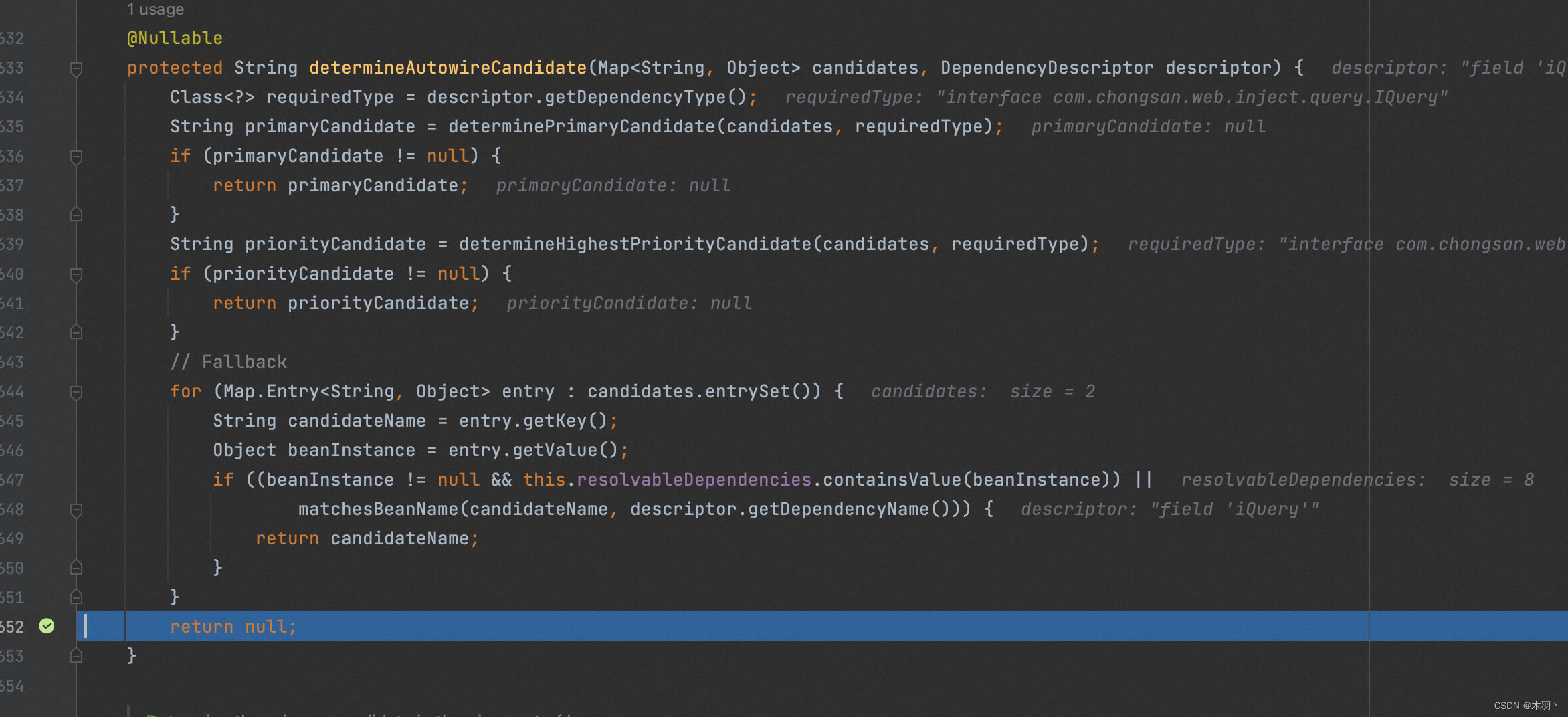
Task: Click the matchesBeanName method call
Action: click(x=378, y=509)
